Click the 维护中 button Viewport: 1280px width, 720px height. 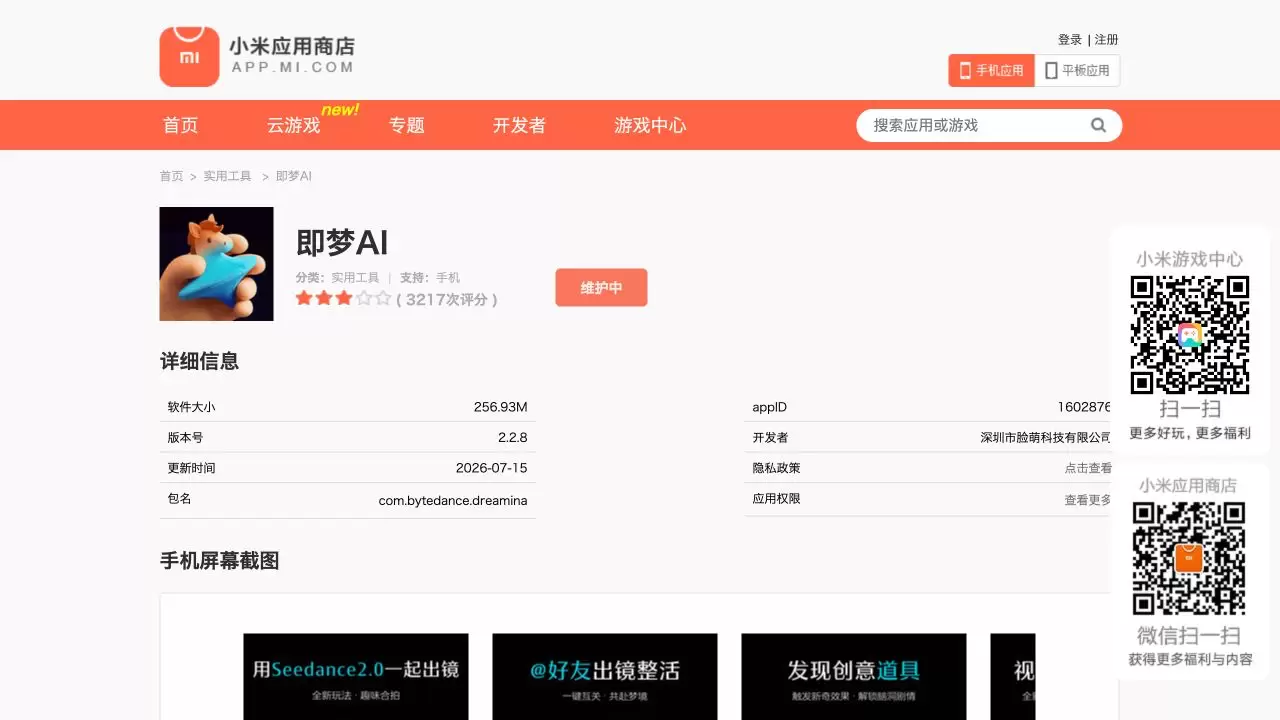601,287
